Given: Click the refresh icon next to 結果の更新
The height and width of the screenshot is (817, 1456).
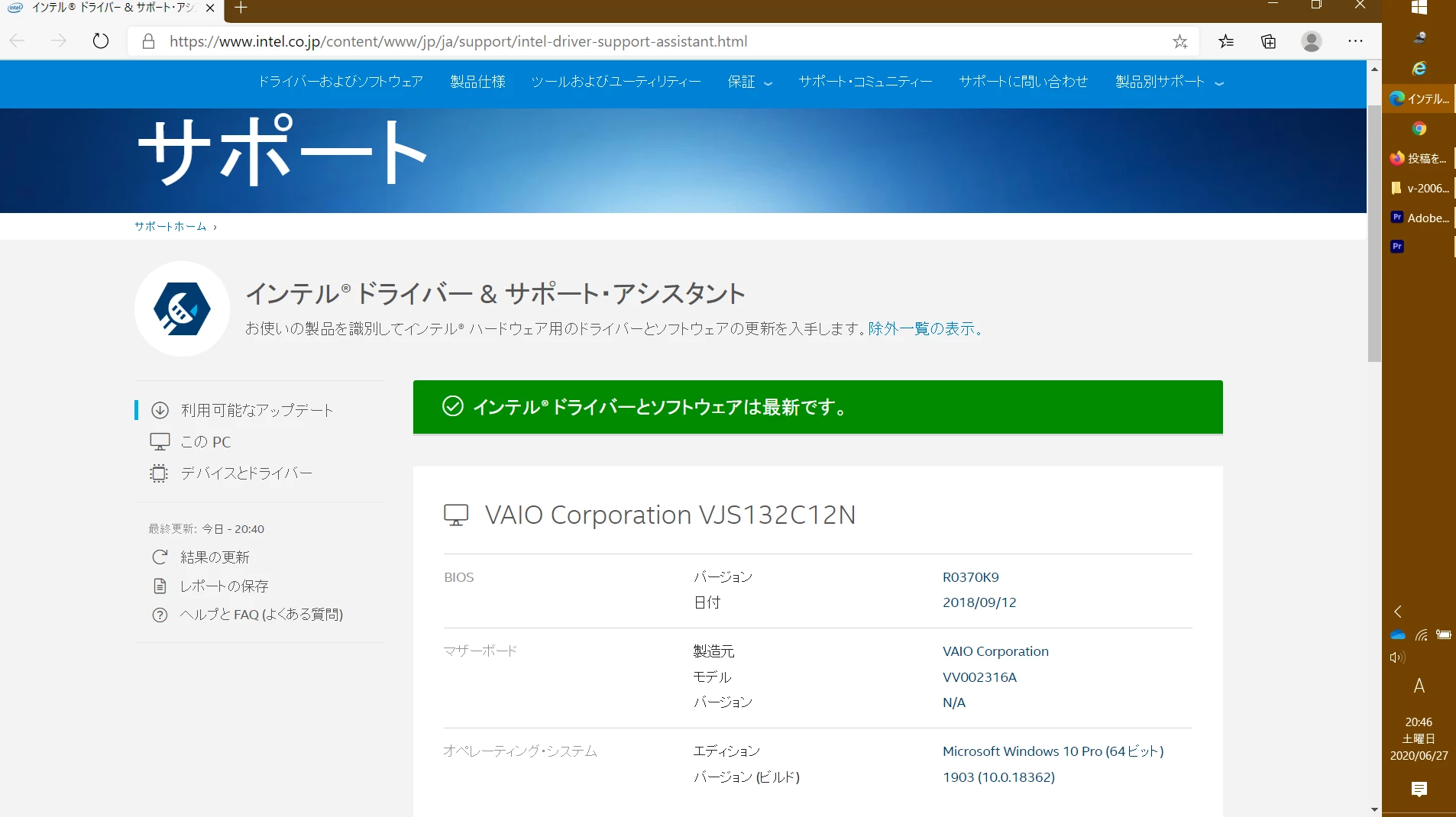Looking at the screenshot, I should [x=160, y=557].
